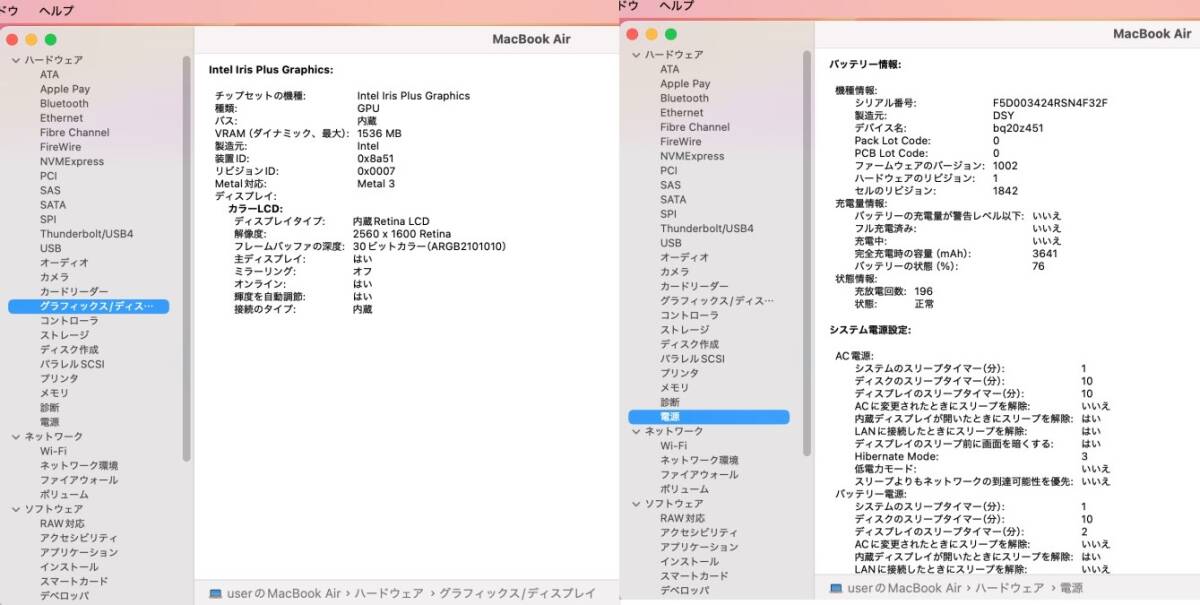Click ハードウェア in the battery window path bar

[x=1010, y=588]
